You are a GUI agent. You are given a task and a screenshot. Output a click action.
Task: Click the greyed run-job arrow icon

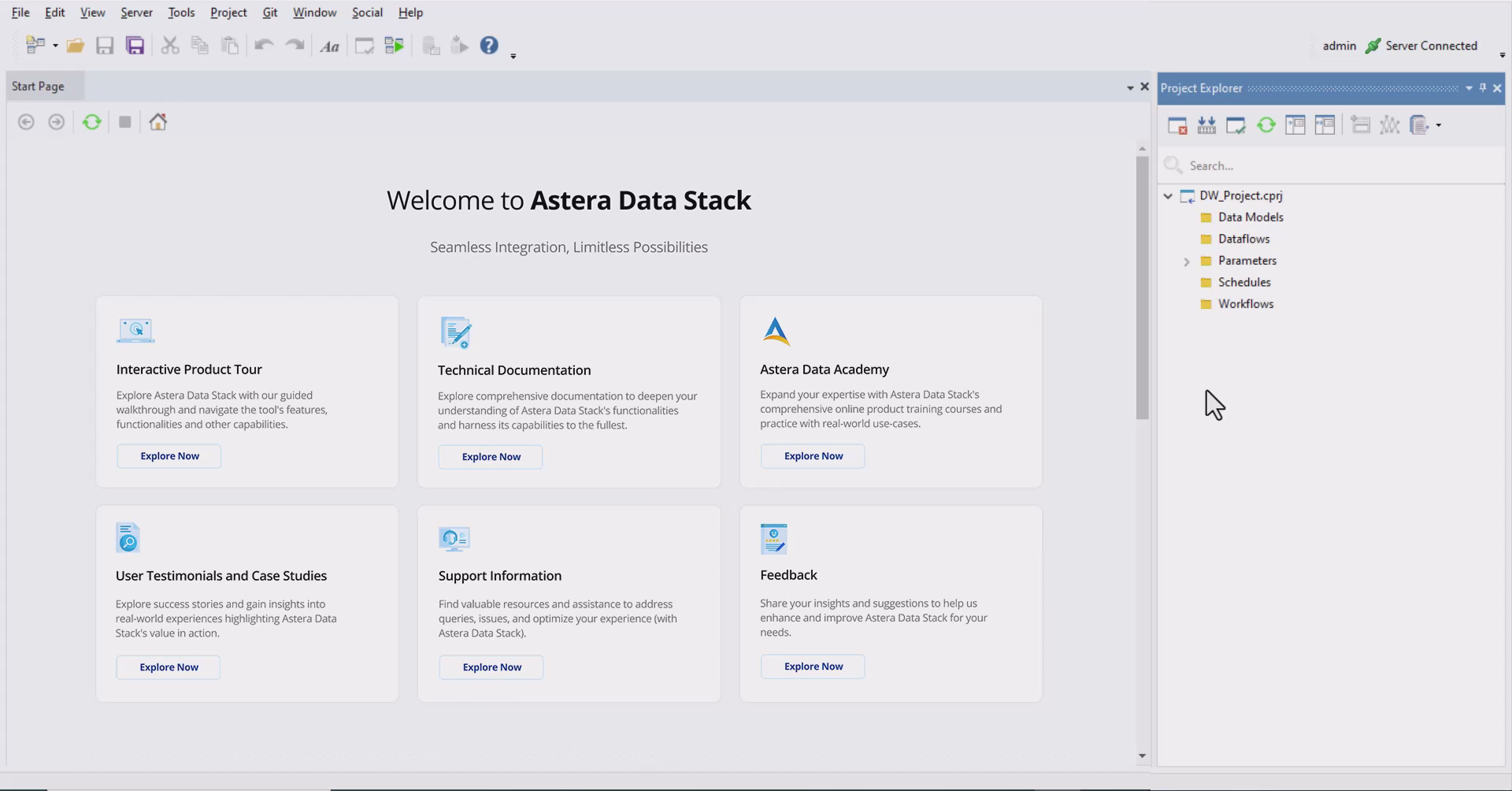coord(459,46)
